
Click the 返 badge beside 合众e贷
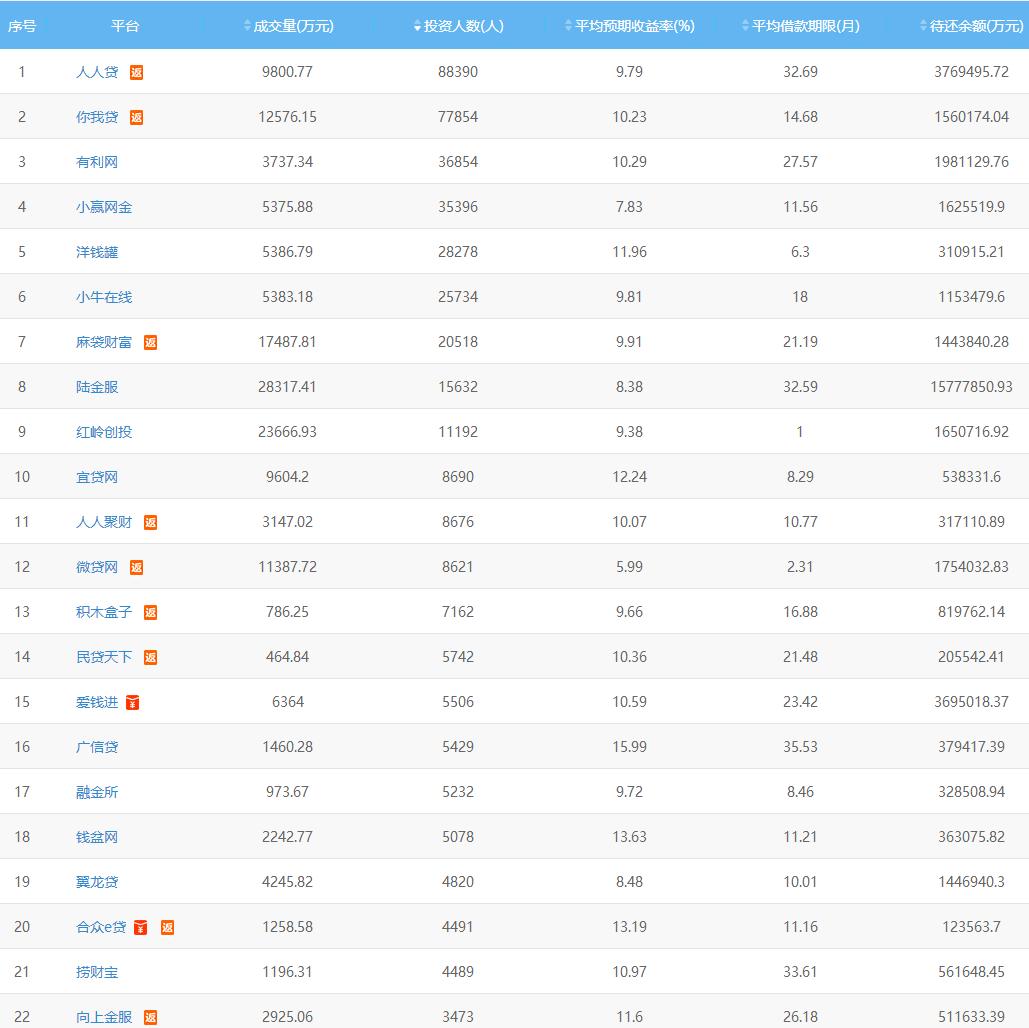(167, 927)
